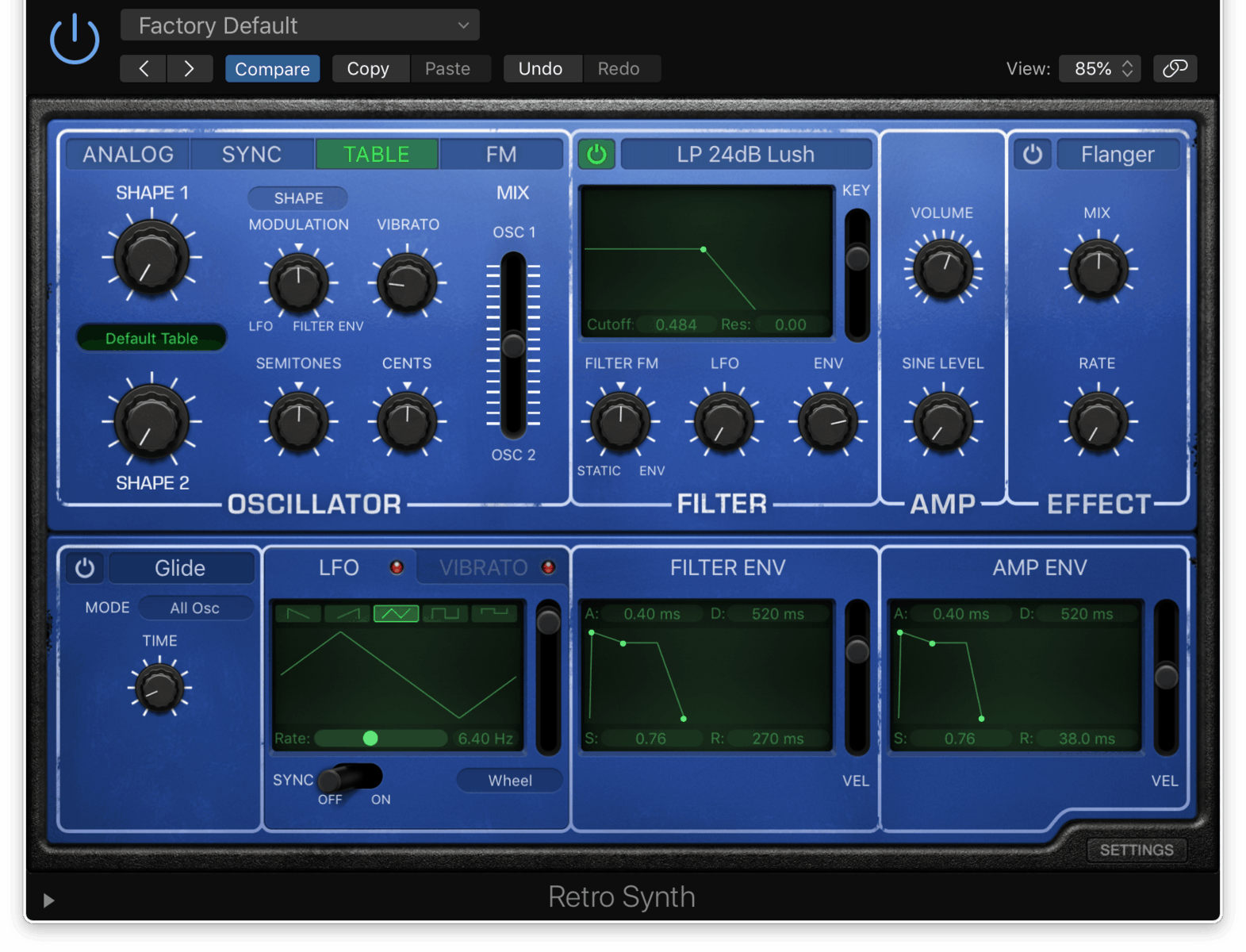The image size is (1246, 952).
Task: Click the filter LFO knob
Action: 724,421
